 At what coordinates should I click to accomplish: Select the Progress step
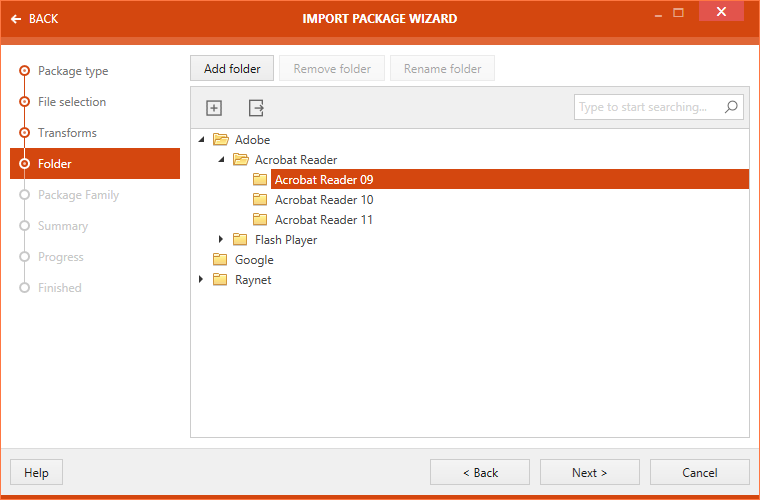(61, 257)
